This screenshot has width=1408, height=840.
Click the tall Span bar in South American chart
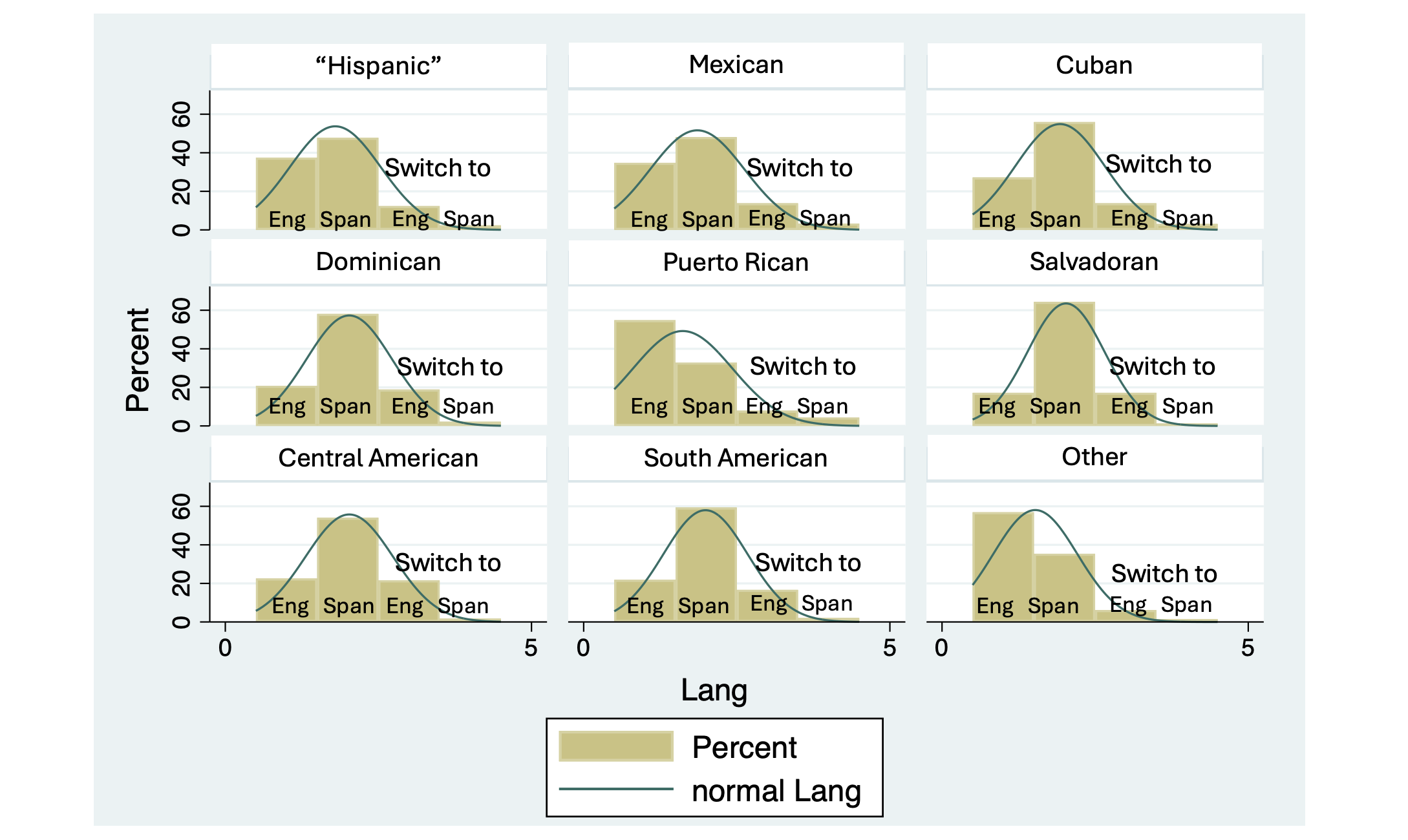(x=706, y=565)
